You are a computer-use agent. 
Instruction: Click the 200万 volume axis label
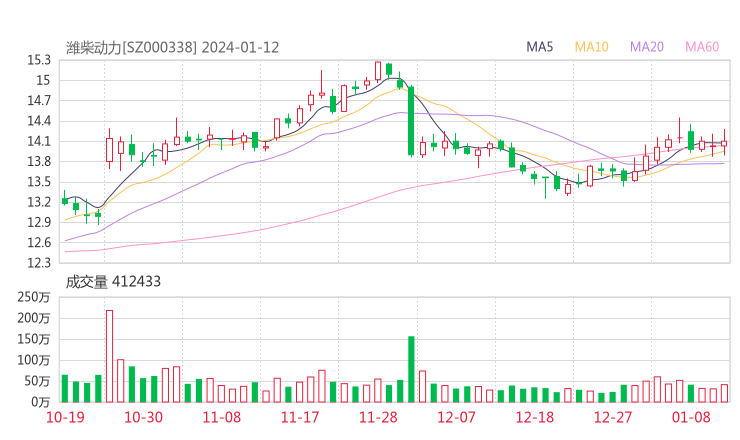[34, 318]
